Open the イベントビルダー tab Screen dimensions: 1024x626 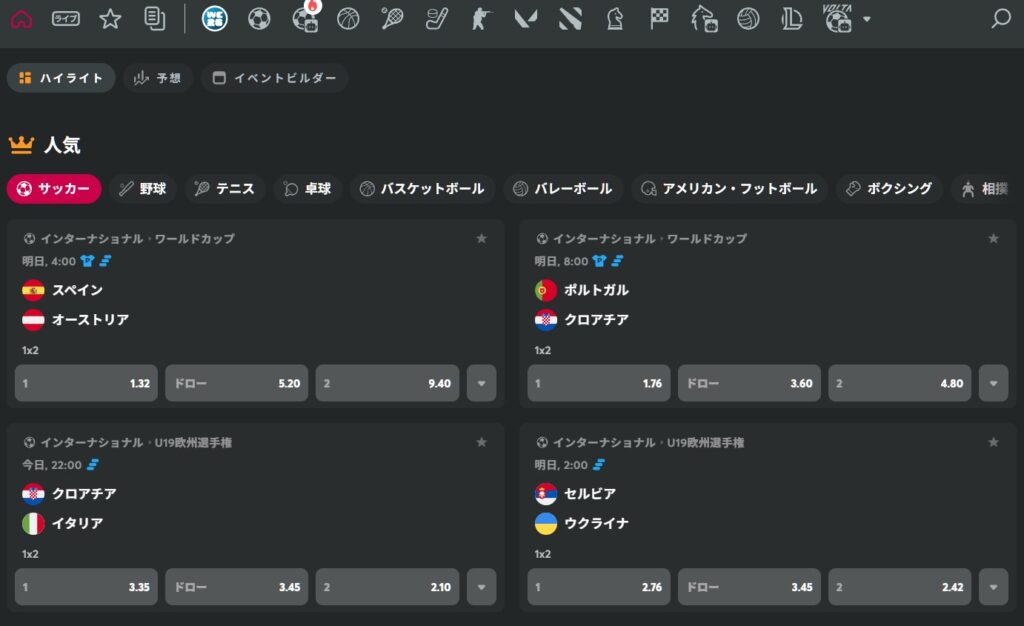click(x=275, y=78)
